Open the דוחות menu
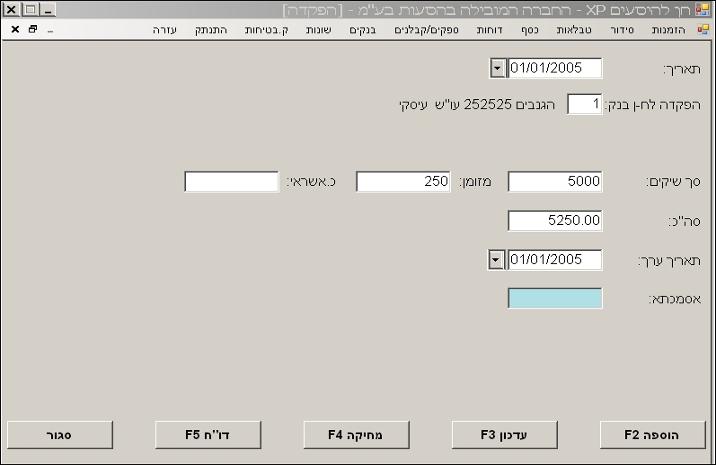 click(489, 30)
